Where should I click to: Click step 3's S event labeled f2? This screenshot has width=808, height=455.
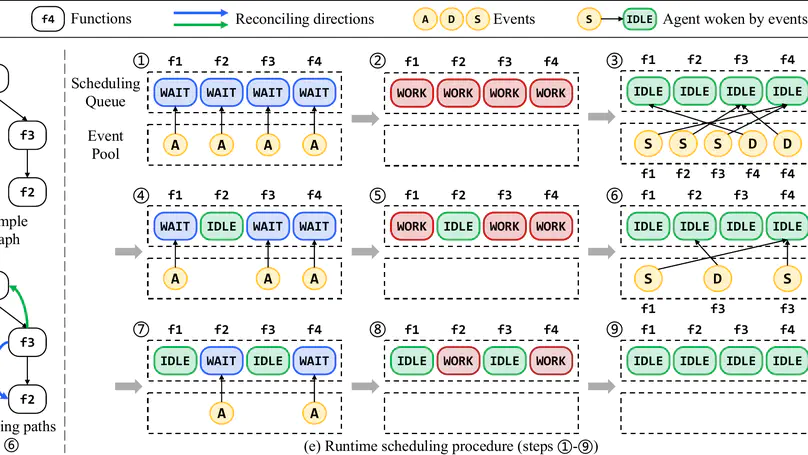click(683, 143)
